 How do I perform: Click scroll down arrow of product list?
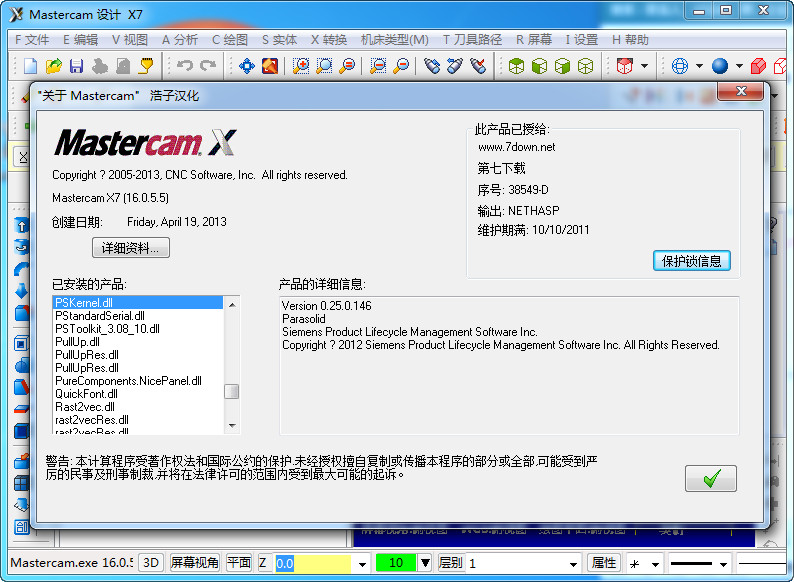[x=232, y=425]
